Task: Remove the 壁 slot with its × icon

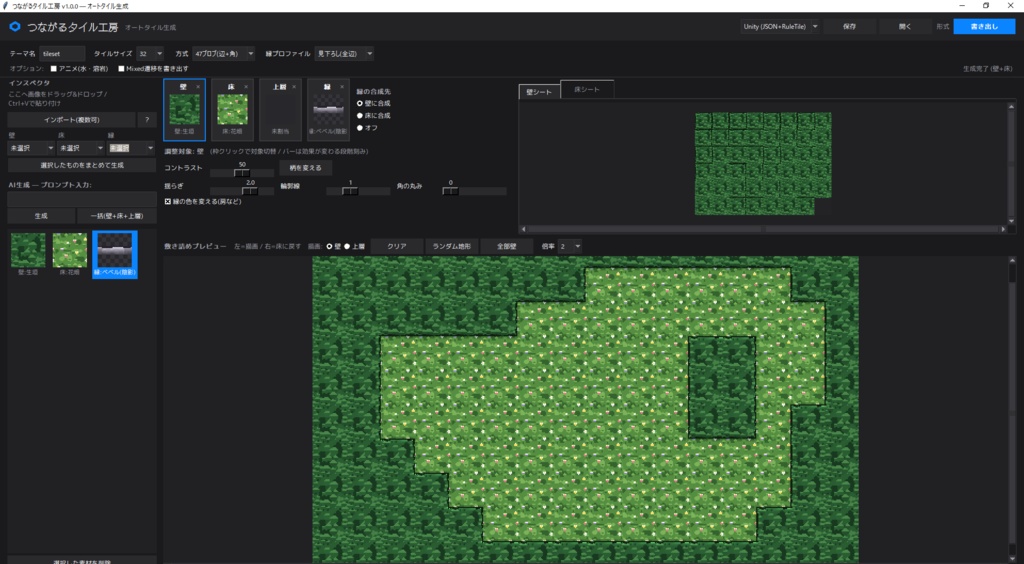Action: point(199,87)
